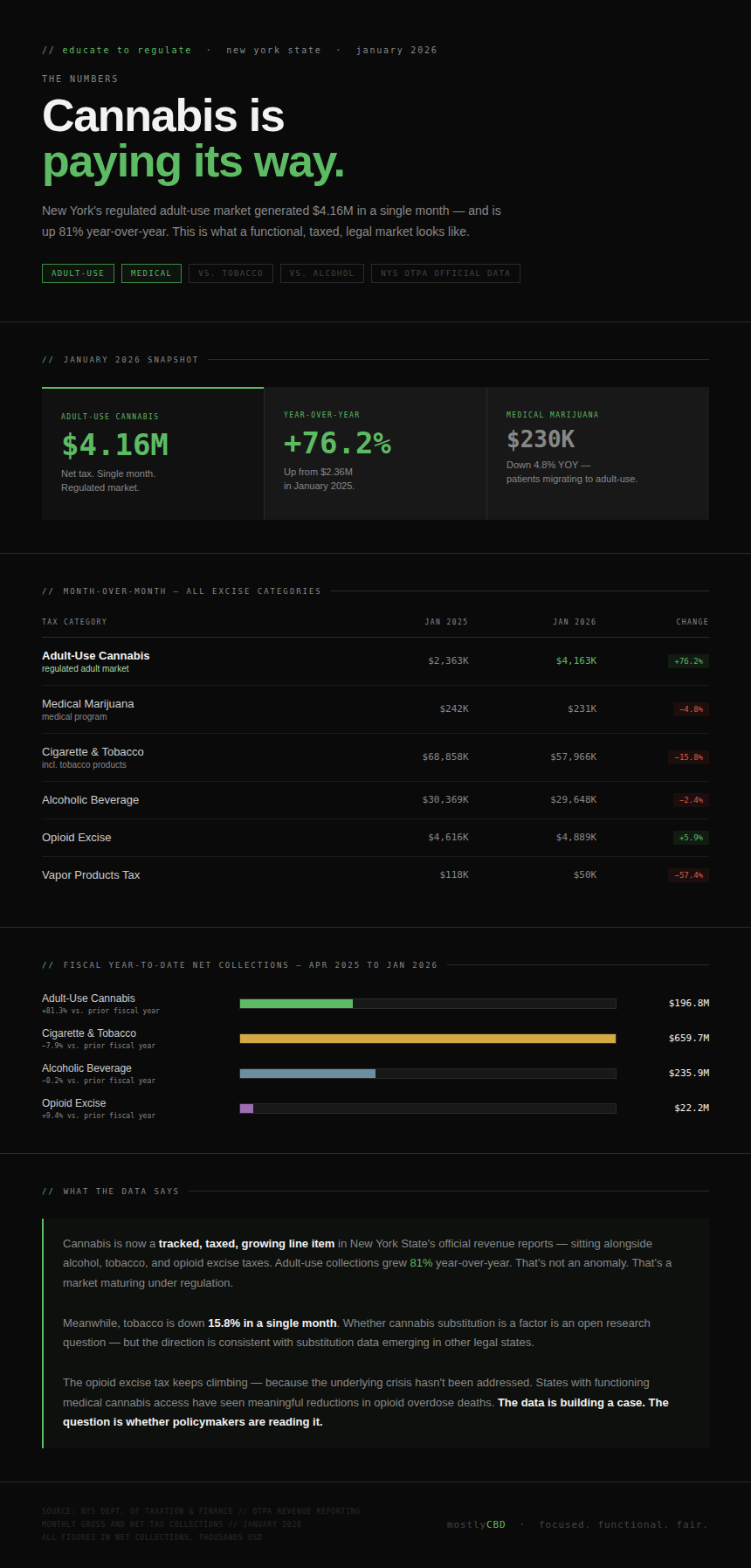
Task: Click the NYS OTPA OFFICIAL DATA tag
Action: [445, 273]
